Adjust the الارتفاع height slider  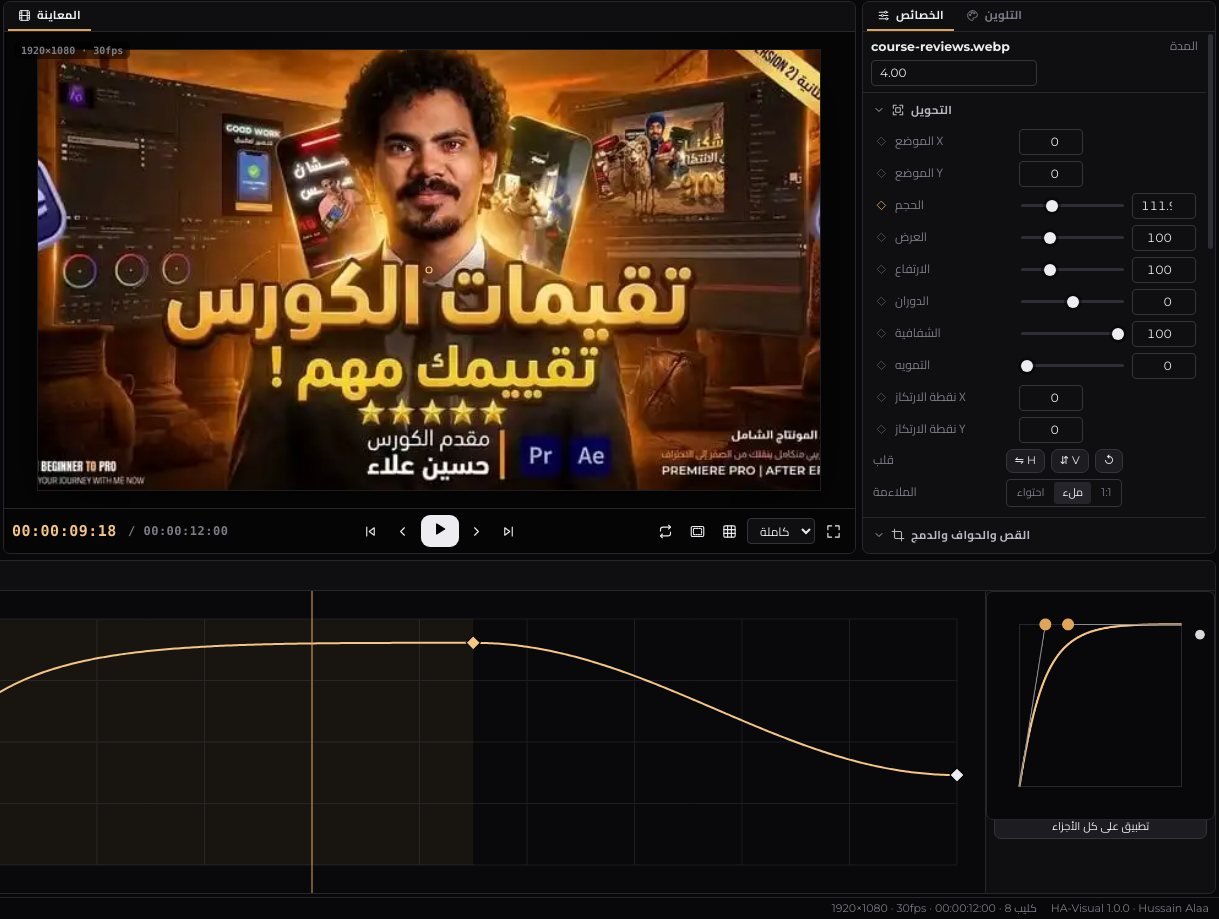point(1072,270)
